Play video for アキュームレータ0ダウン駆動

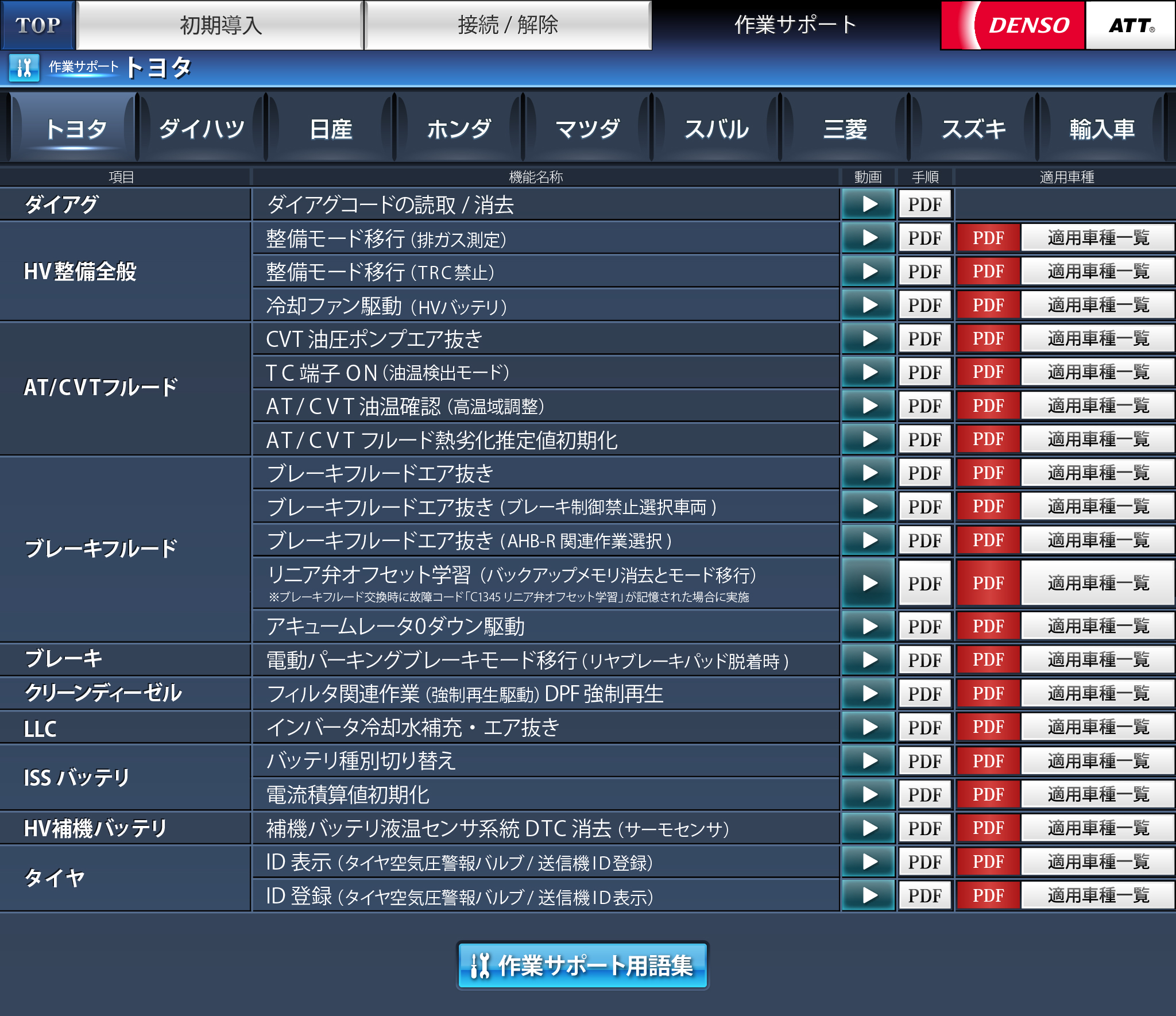[x=869, y=626]
